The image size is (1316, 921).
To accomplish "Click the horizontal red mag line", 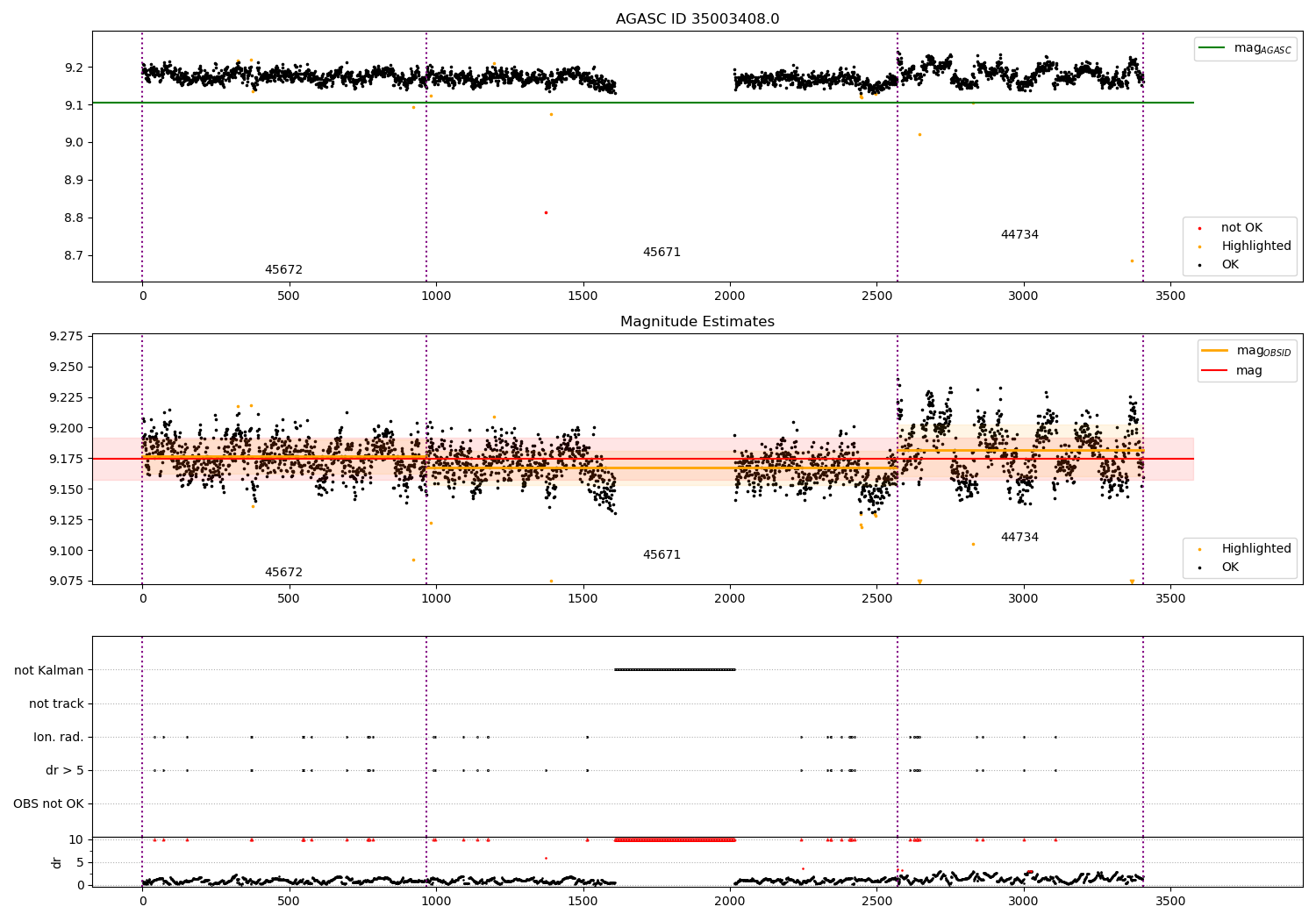I will 643,459.
